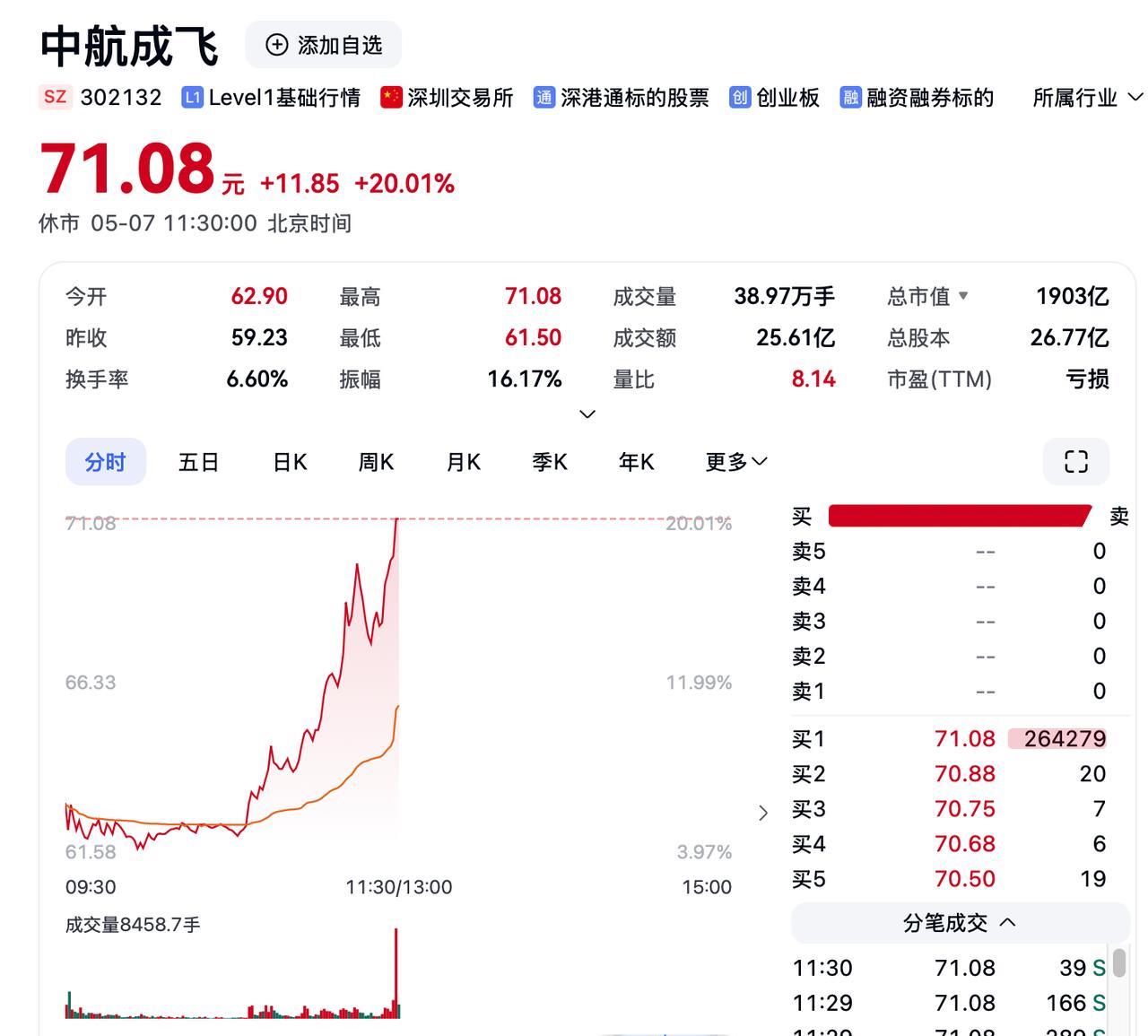The width and height of the screenshot is (1148, 1036).
Task: Collapse the 分笔成交 section header
Action: [959, 922]
